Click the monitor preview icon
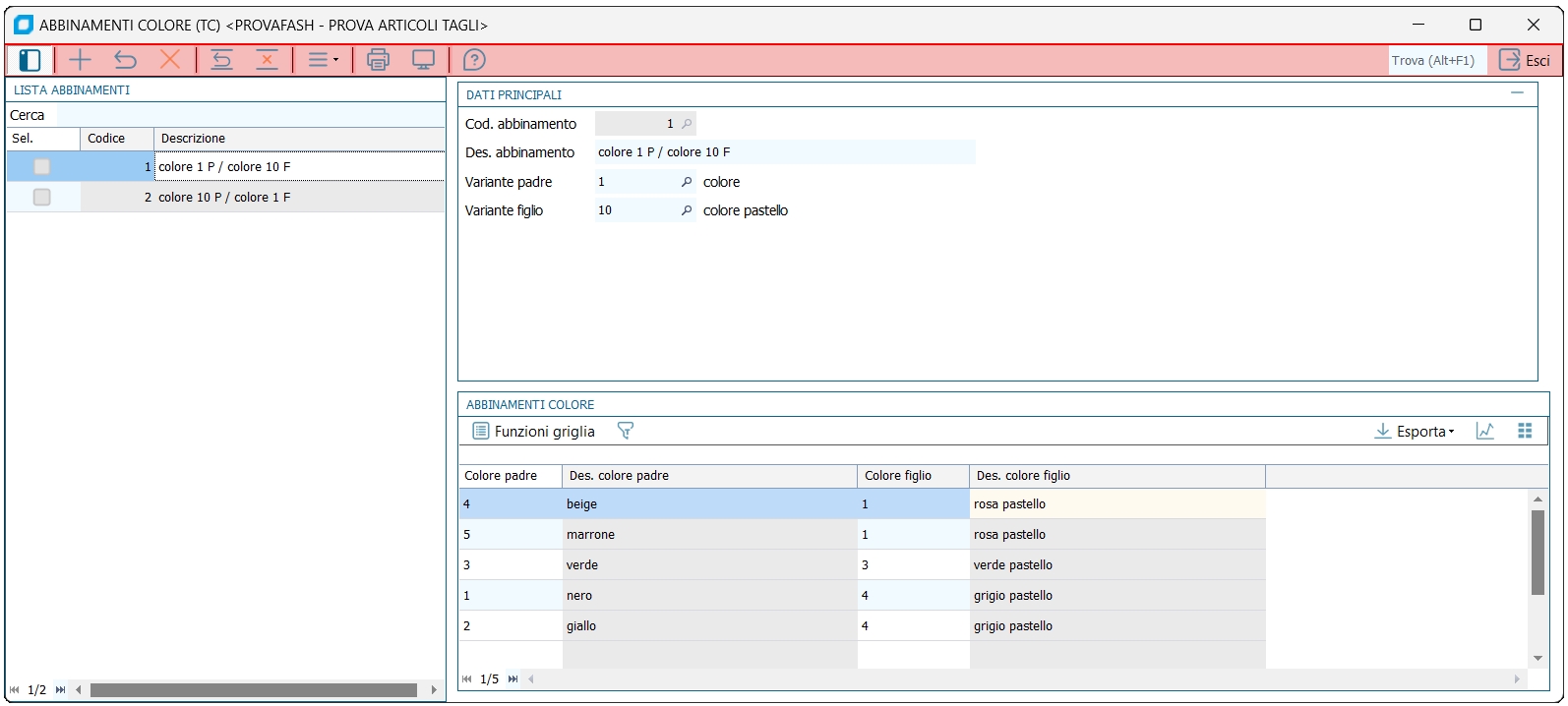 (x=423, y=60)
